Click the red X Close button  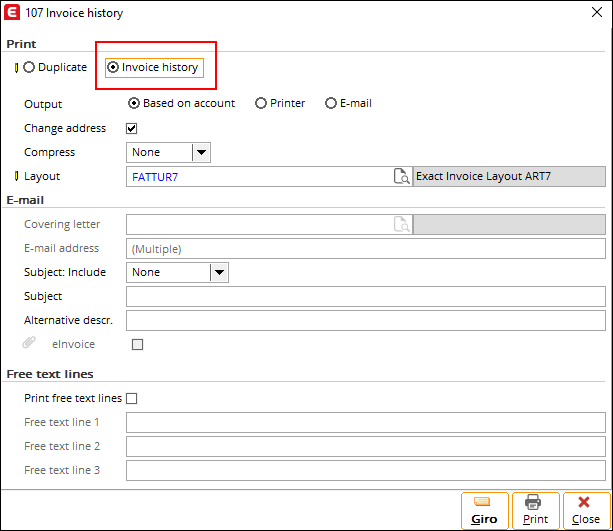(x=586, y=510)
